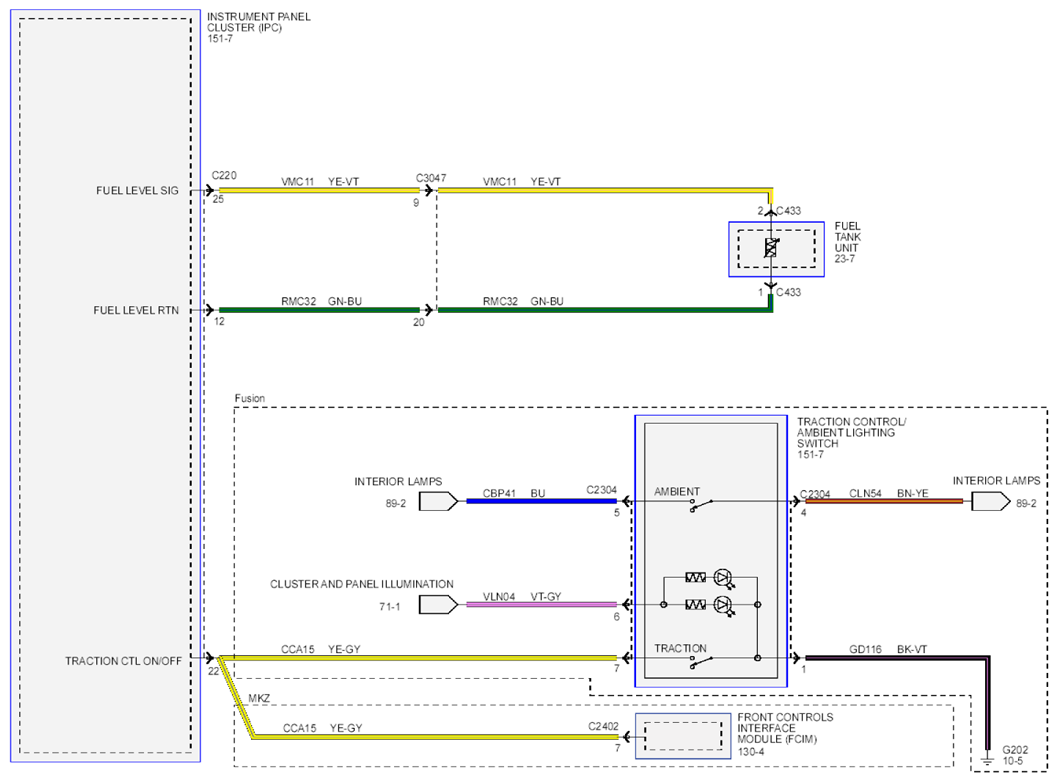
Task: Click the black GD116 BK-VT ground wire
Action: click(x=897, y=658)
